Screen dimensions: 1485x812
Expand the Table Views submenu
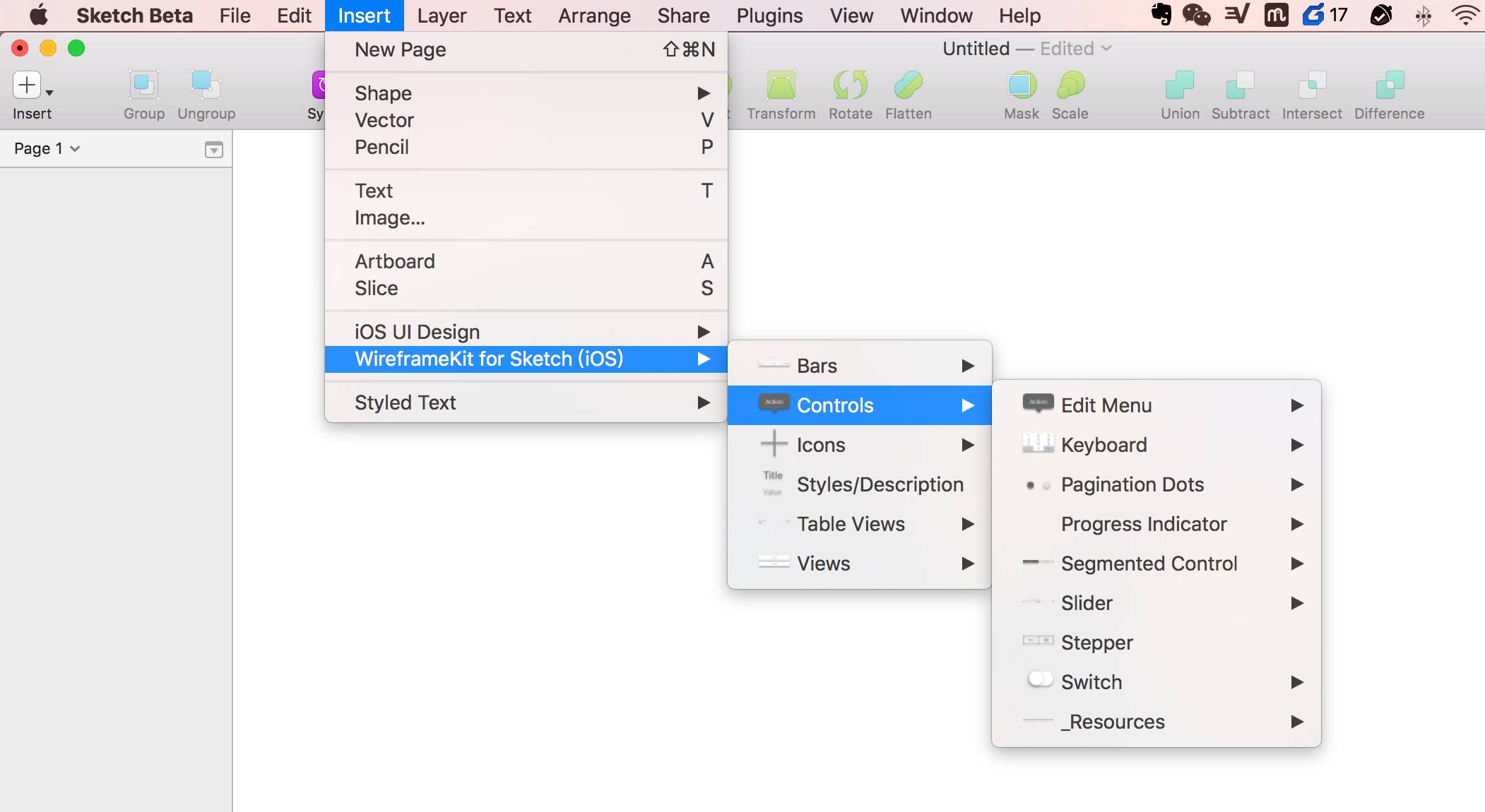point(860,524)
